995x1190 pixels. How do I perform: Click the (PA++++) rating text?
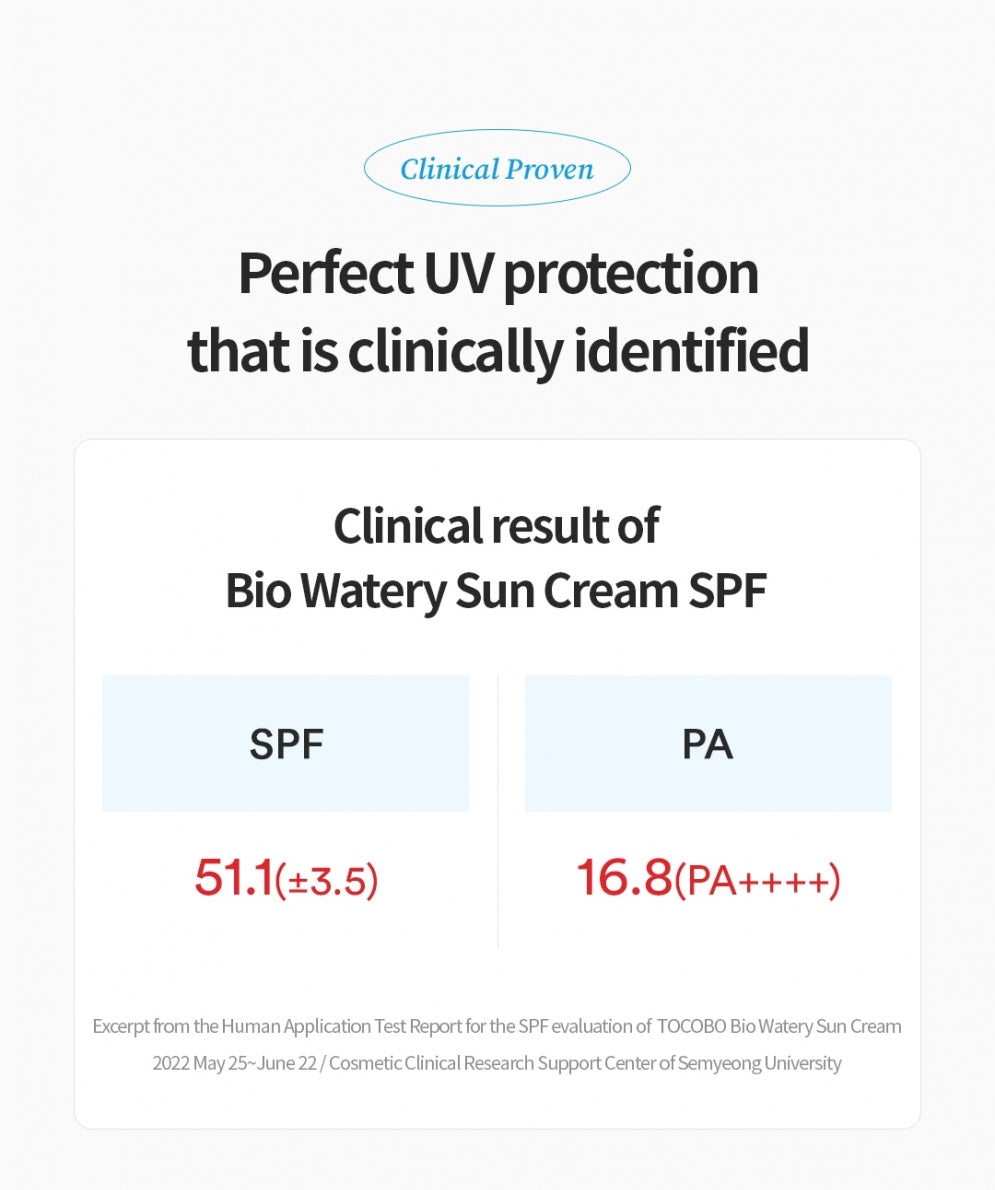(757, 881)
